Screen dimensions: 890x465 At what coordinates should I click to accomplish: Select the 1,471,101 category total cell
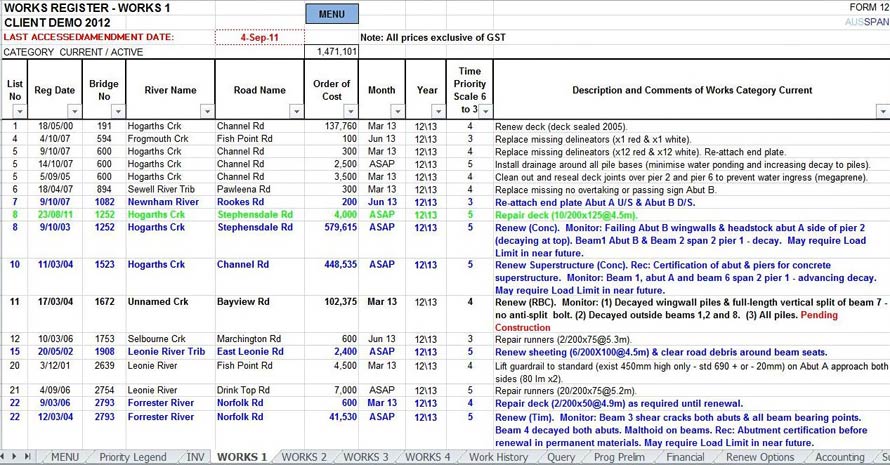click(x=331, y=51)
